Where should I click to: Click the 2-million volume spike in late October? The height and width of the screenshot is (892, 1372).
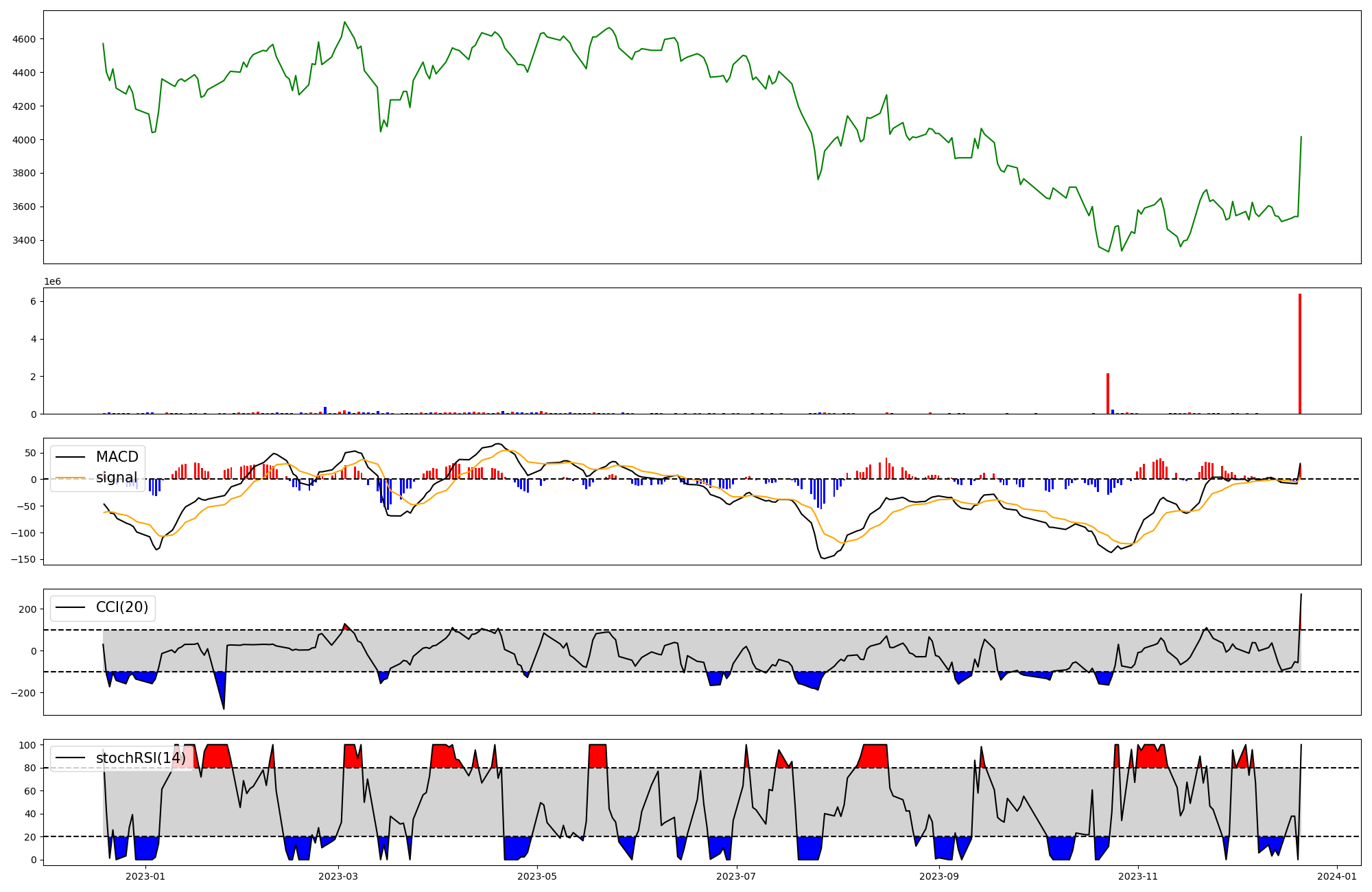point(1107,394)
